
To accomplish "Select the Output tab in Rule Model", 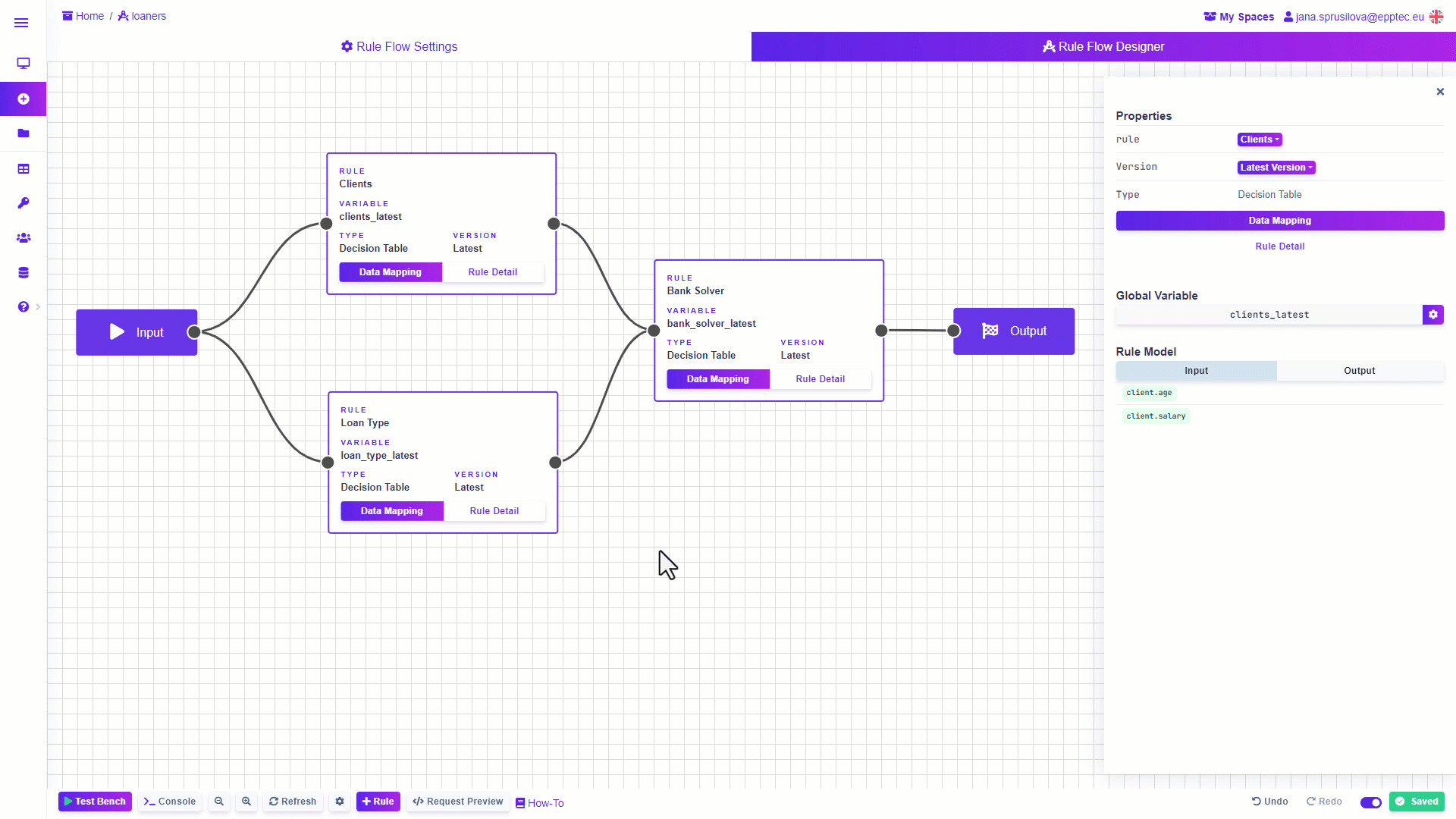I will (1359, 371).
